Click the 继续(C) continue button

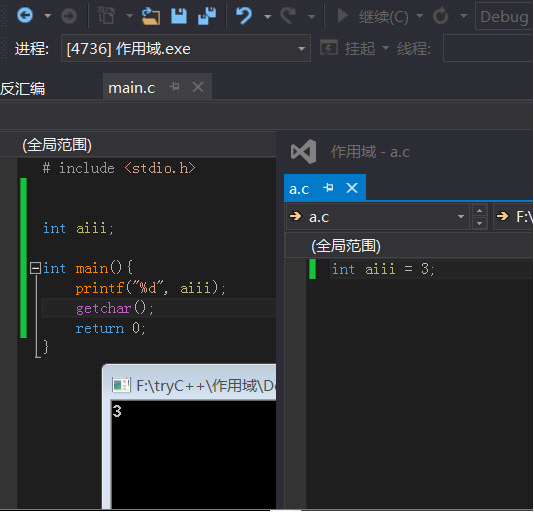pyautogui.click(x=373, y=16)
